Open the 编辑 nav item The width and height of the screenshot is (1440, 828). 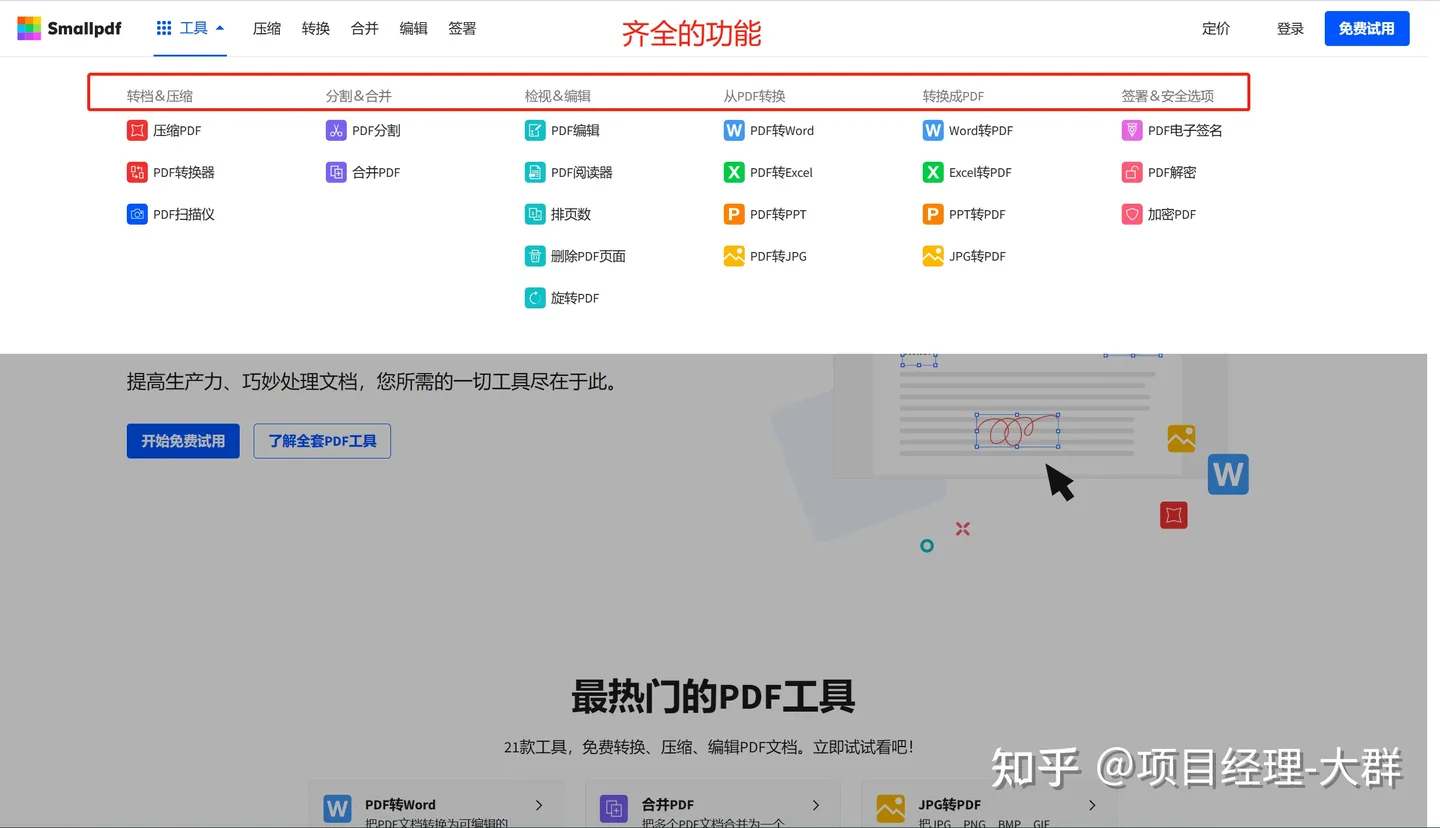(414, 29)
